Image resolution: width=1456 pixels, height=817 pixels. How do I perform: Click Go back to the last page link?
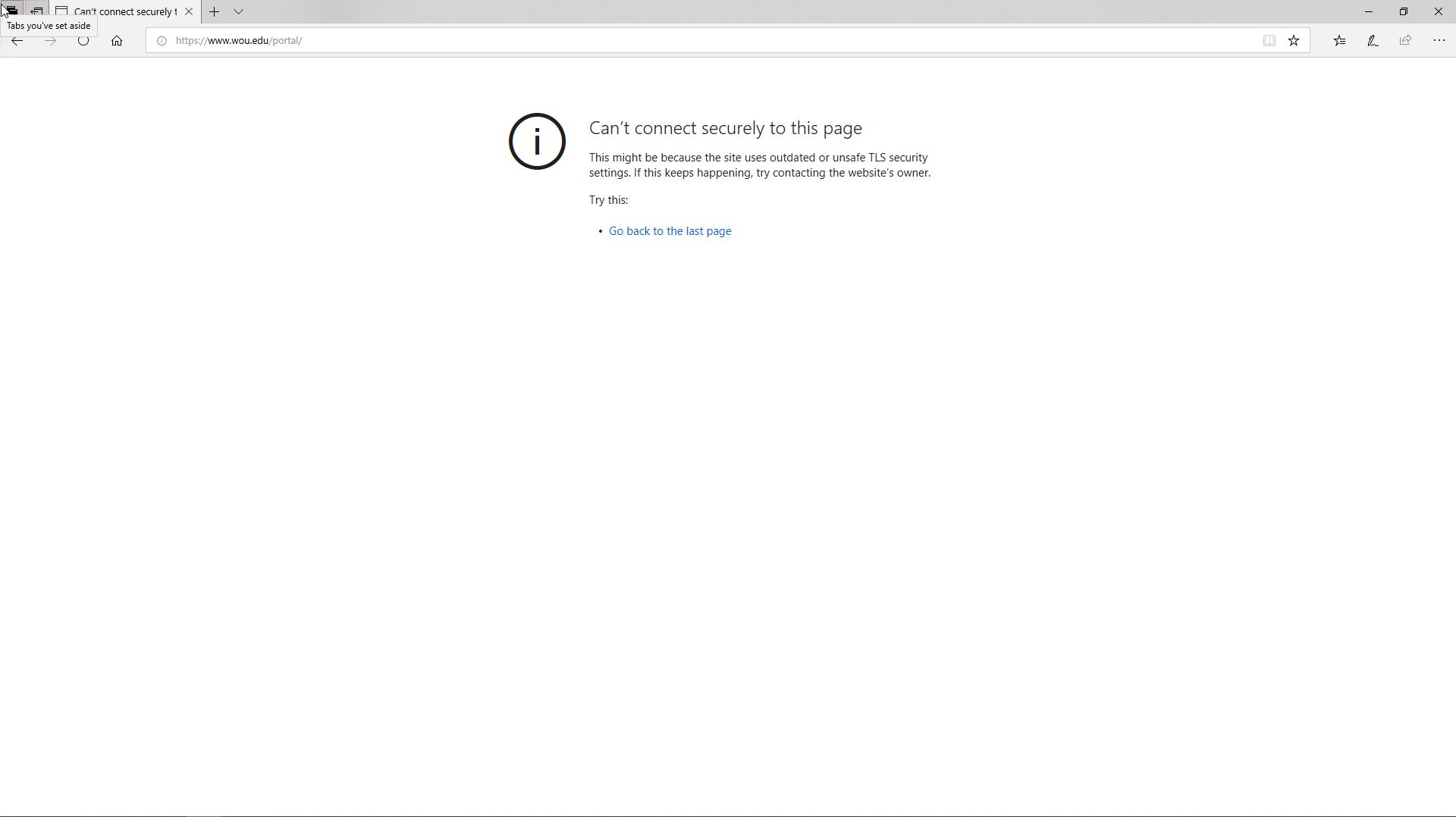tap(670, 231)
